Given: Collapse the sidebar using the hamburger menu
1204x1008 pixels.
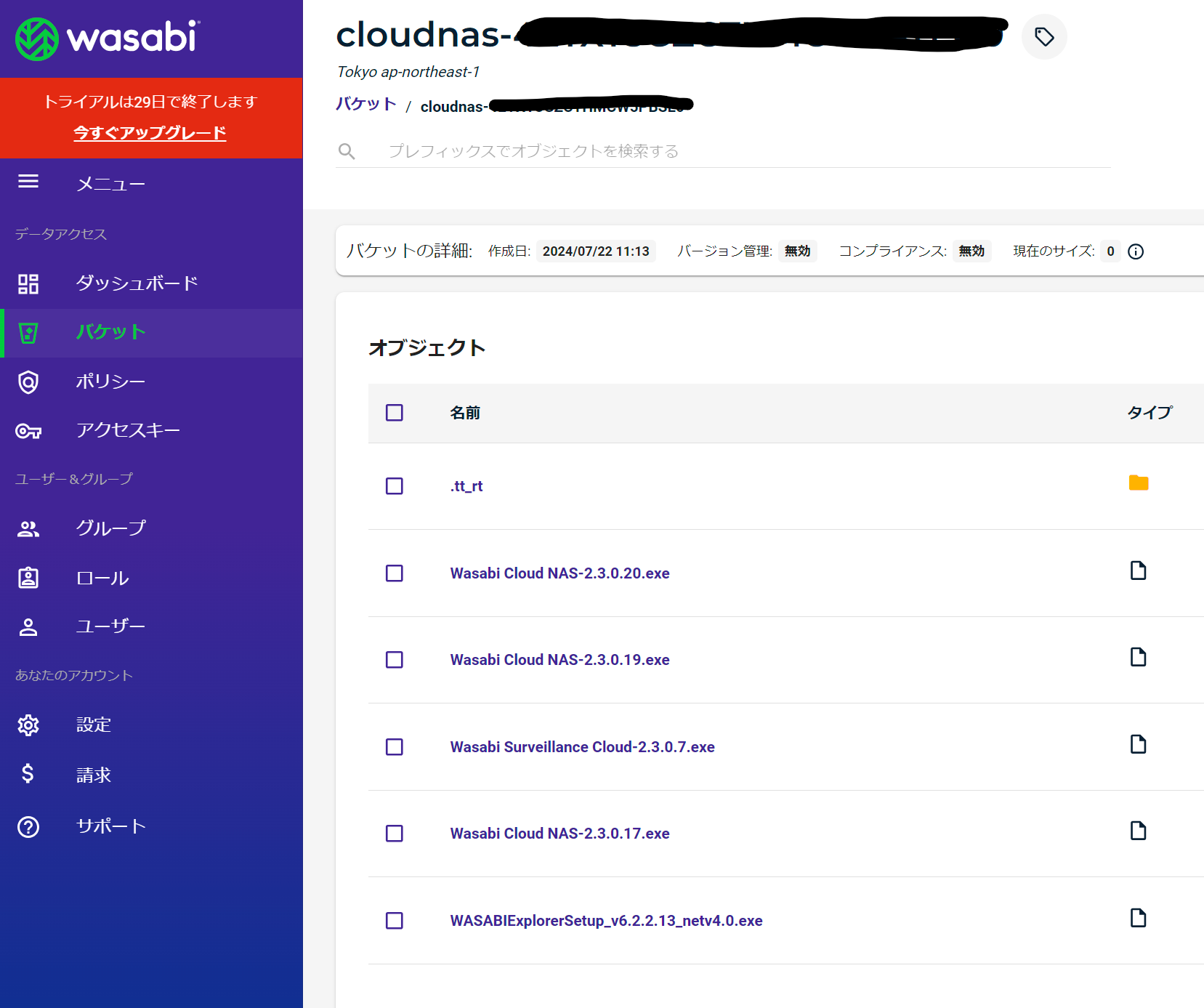Looking at the screenshot, I should click(x=28, y=182).
